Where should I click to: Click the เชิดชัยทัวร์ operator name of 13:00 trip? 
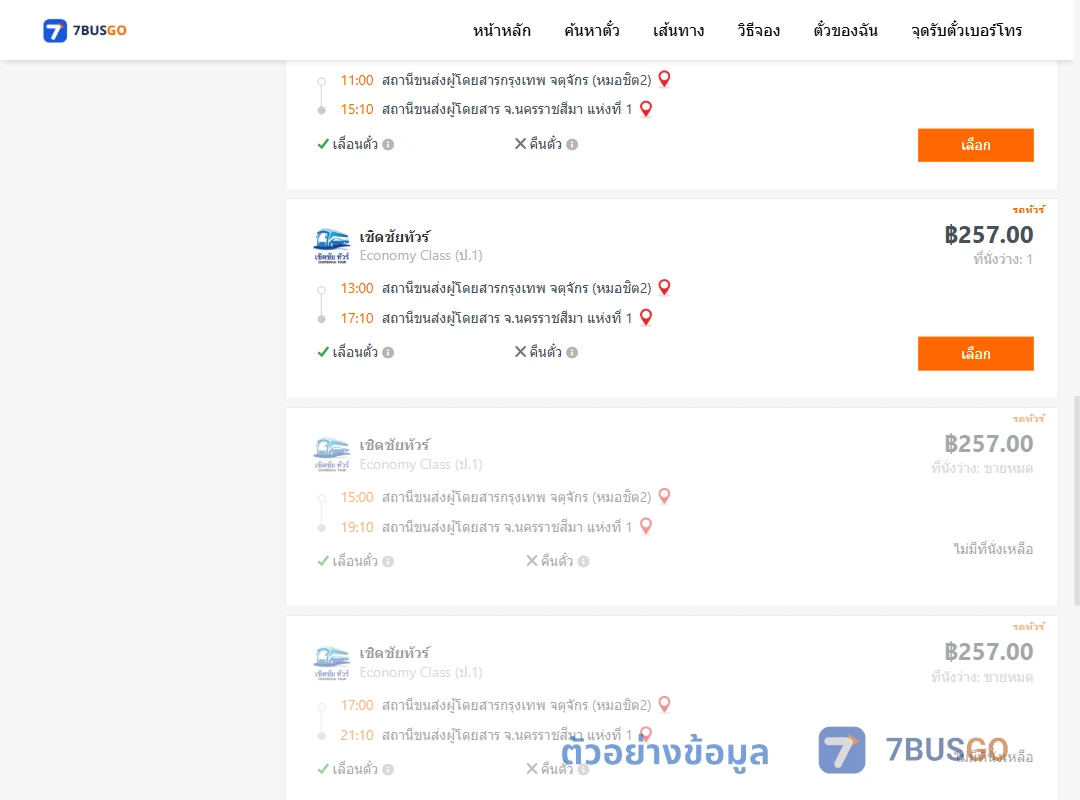pyautogui.click(x=395, y=237)
